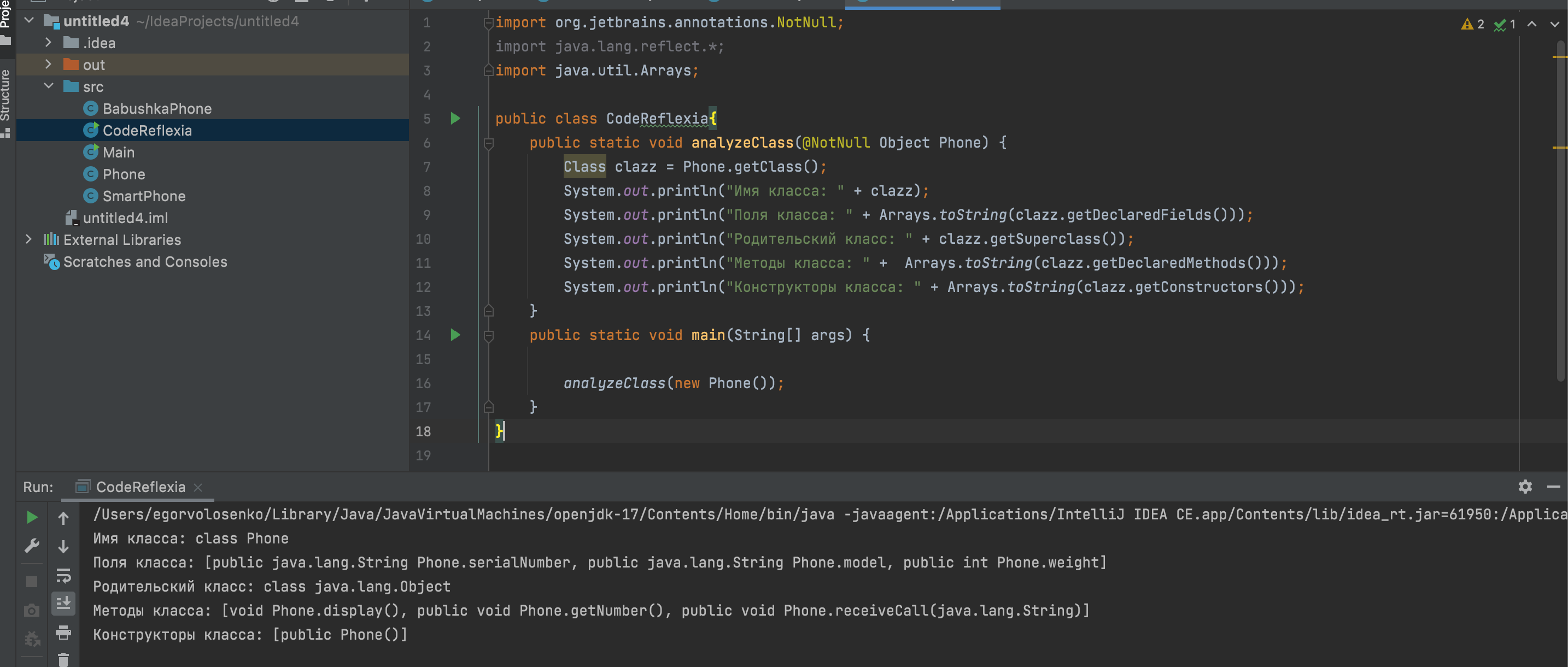Clear the console with trash icon

point(63,659)
